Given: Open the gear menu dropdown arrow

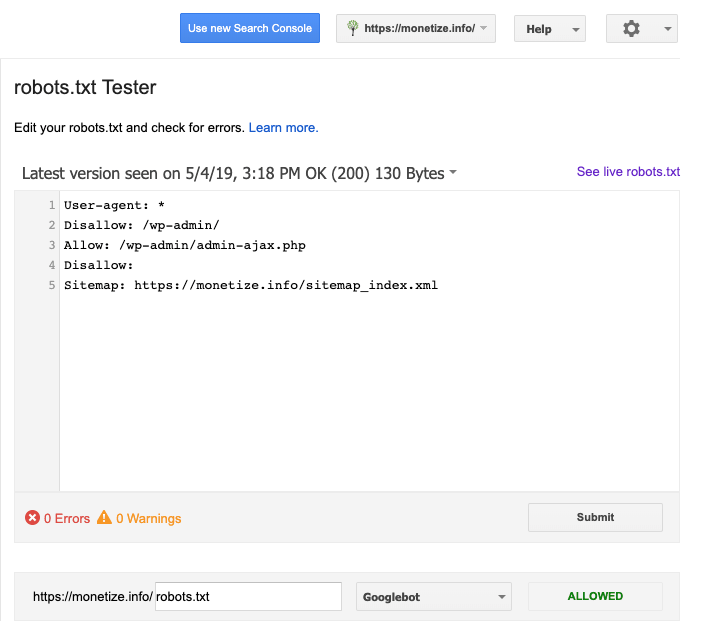Looking at the screenshot, I should pos(668,29).
